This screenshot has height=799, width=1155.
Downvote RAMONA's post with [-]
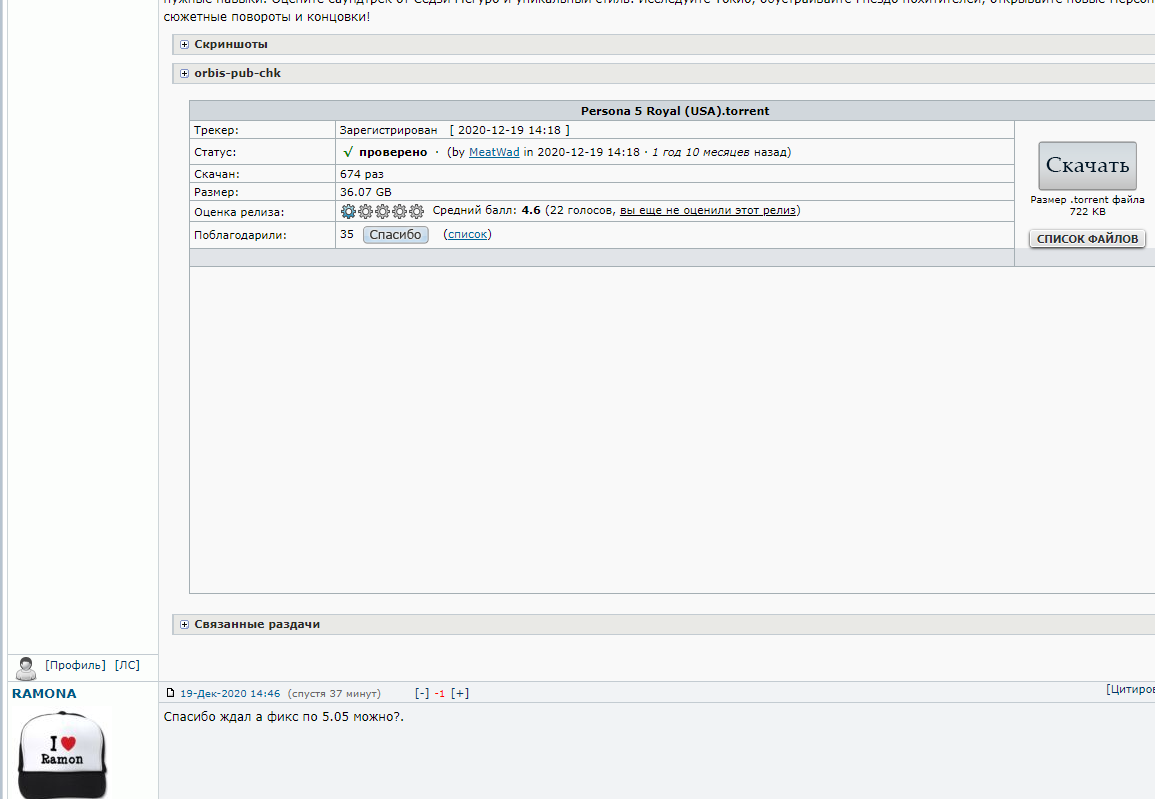[421, 693]
